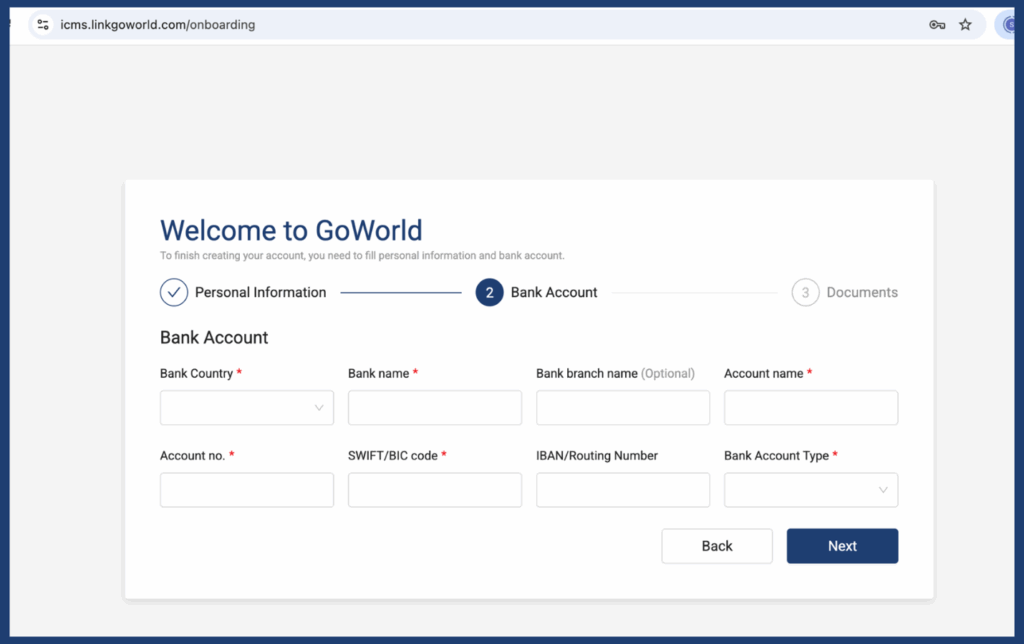Click the profile avatar icon in browser toolbar

(1008, 25)
